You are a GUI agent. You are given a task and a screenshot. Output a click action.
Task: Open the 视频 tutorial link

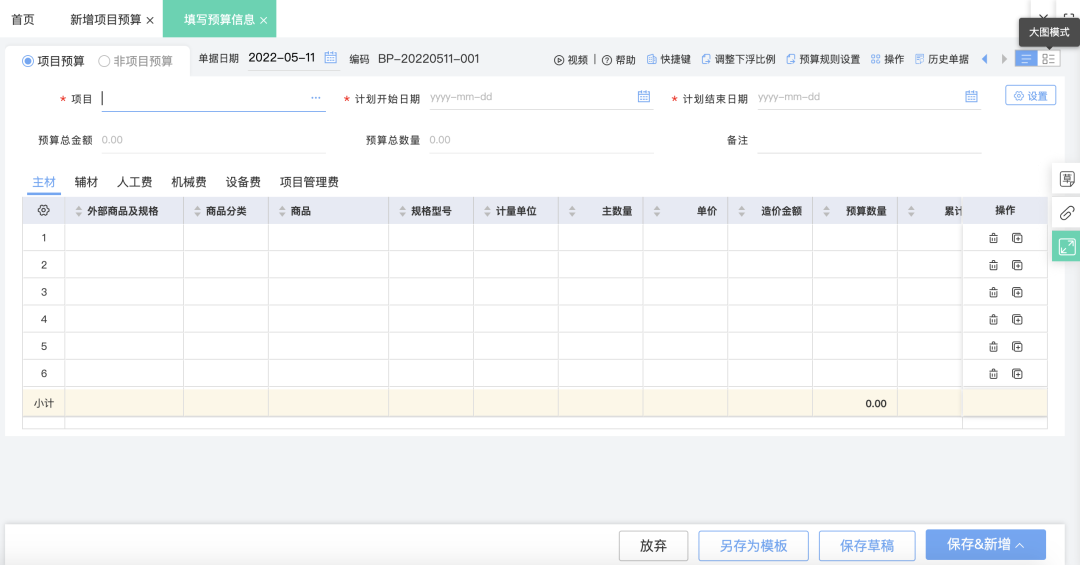coord(571,59)
